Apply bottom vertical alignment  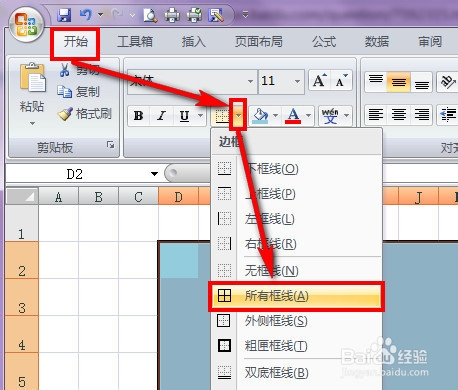tap(421, 81)
